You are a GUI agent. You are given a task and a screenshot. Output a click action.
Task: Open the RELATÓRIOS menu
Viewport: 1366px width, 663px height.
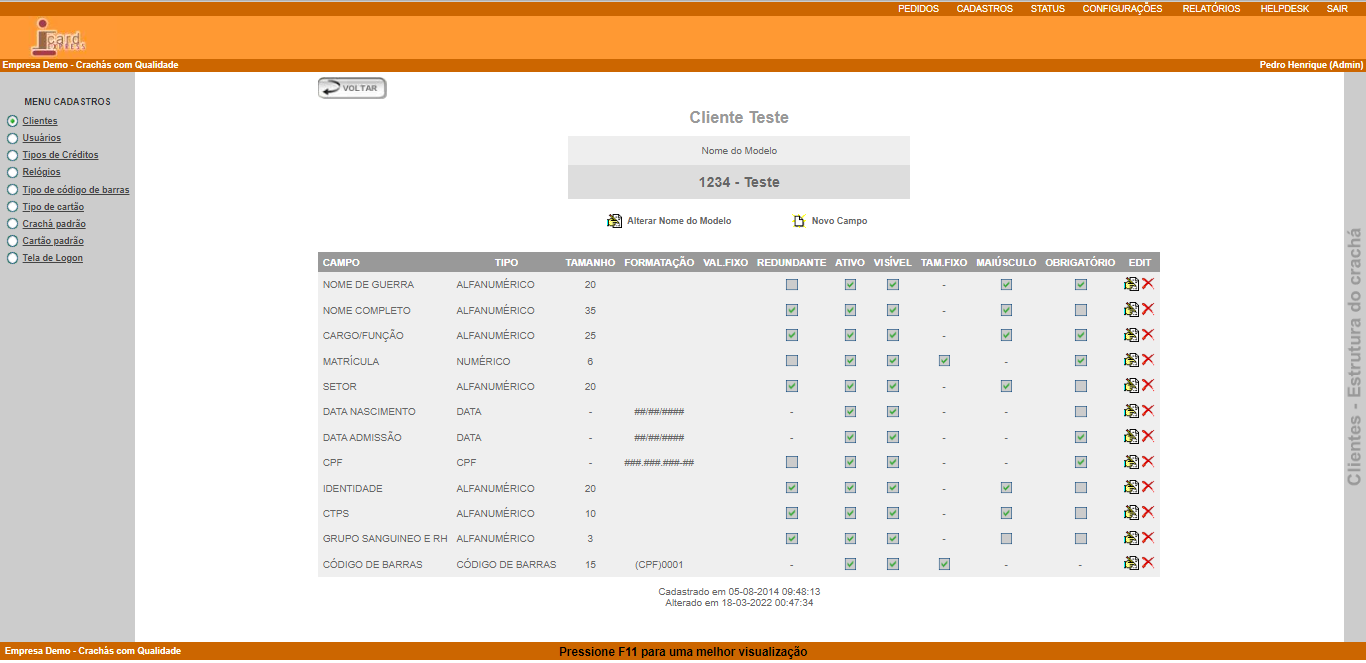point(1211,8)
